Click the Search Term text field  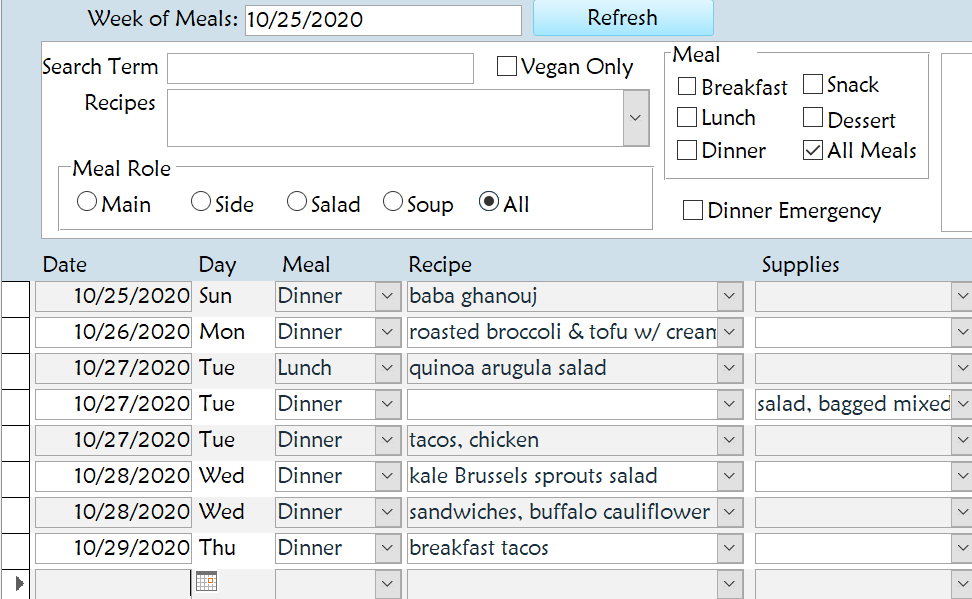320,68
